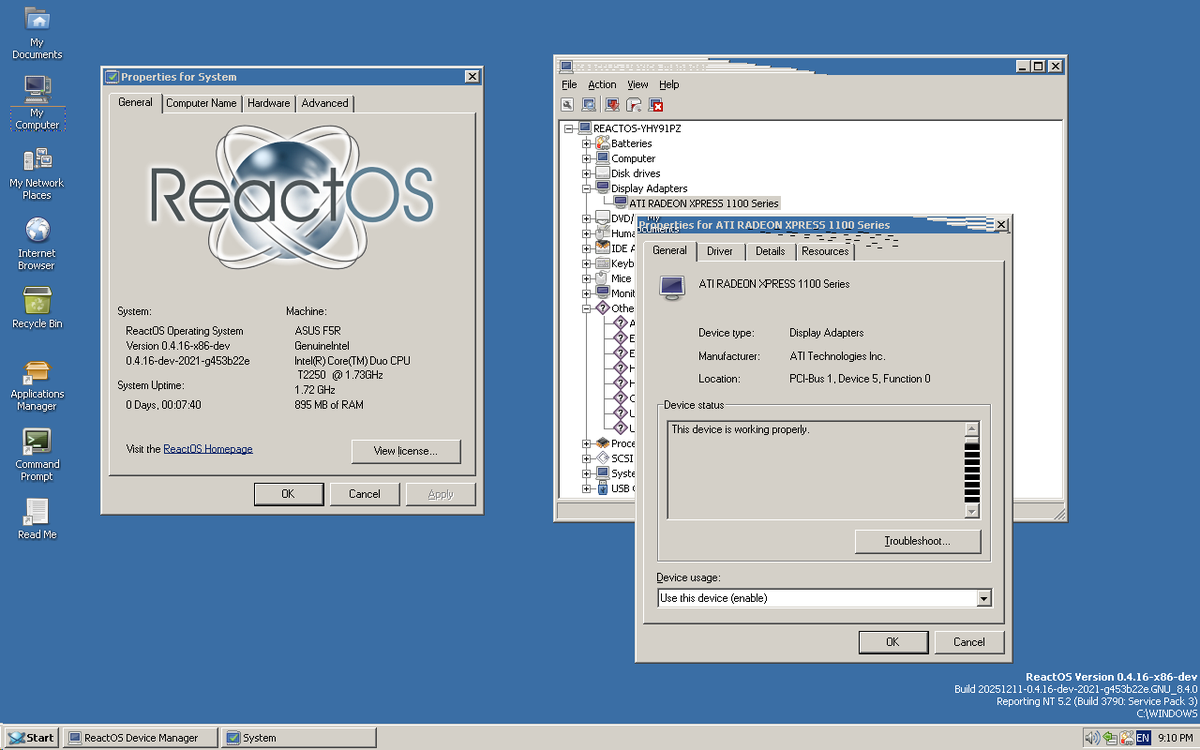Switch to the Details tab
The height and width of the screenshot is (750, 1200).
pyautogui.click(x=770, y=252)
